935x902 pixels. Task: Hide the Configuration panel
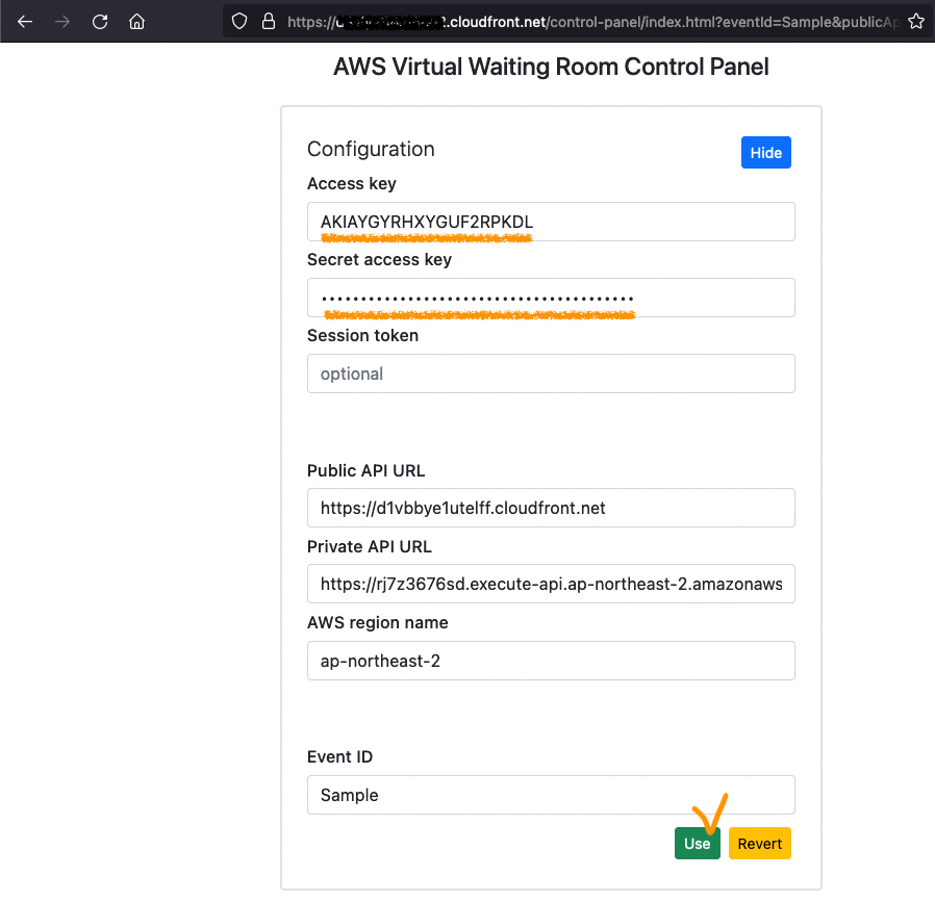click(x=766, y=153)
